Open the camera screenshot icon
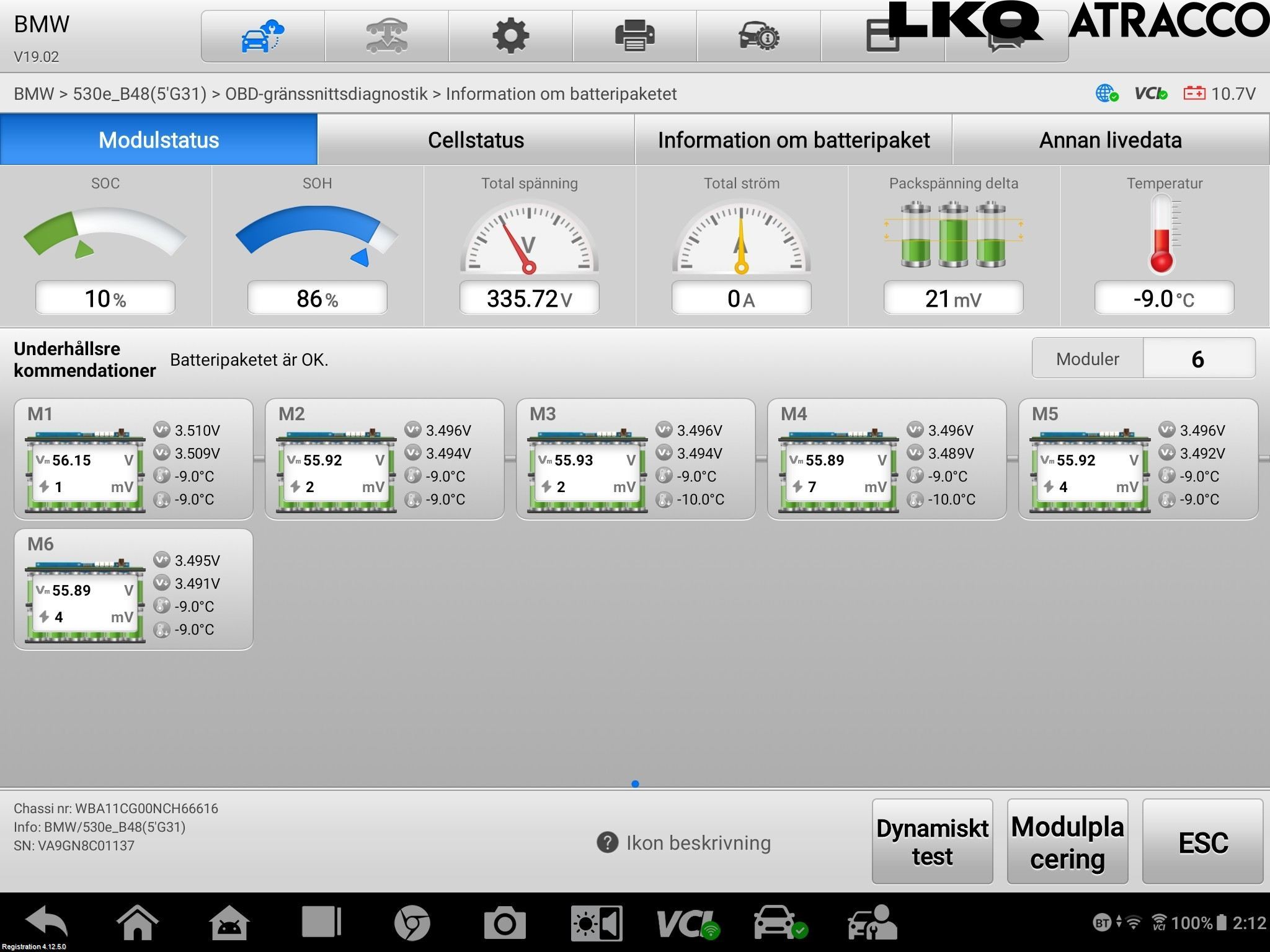 pos(504,923)
